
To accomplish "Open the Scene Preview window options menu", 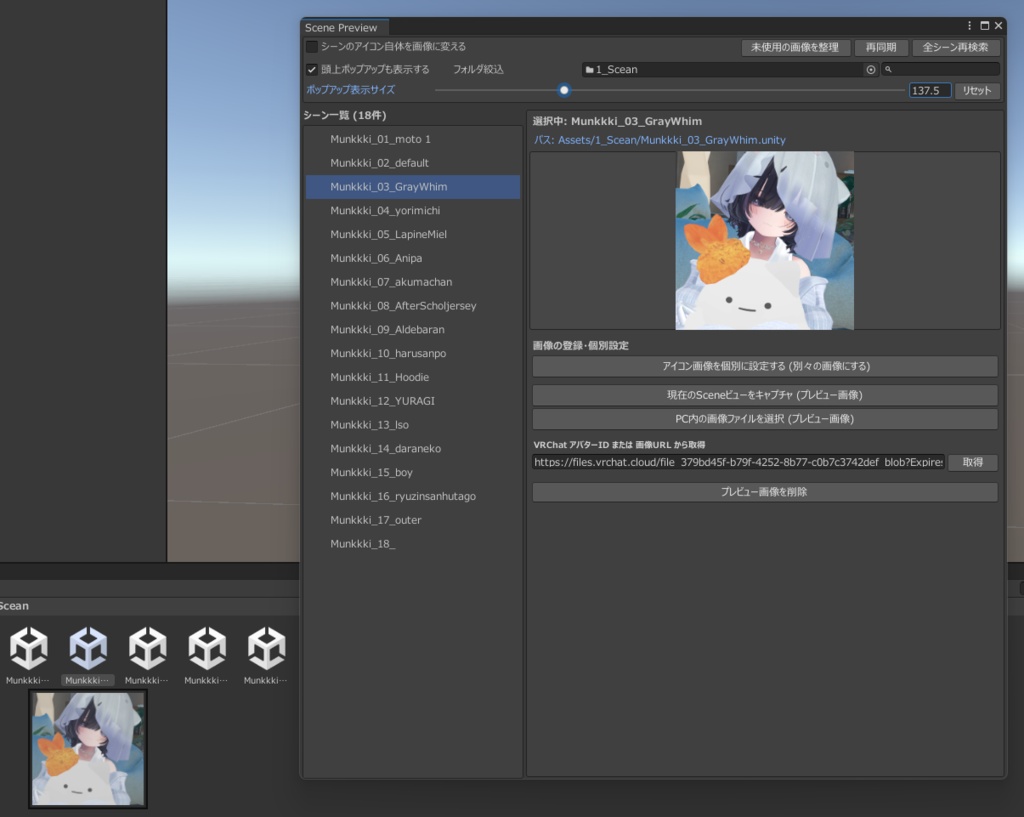I will (969, 25).
